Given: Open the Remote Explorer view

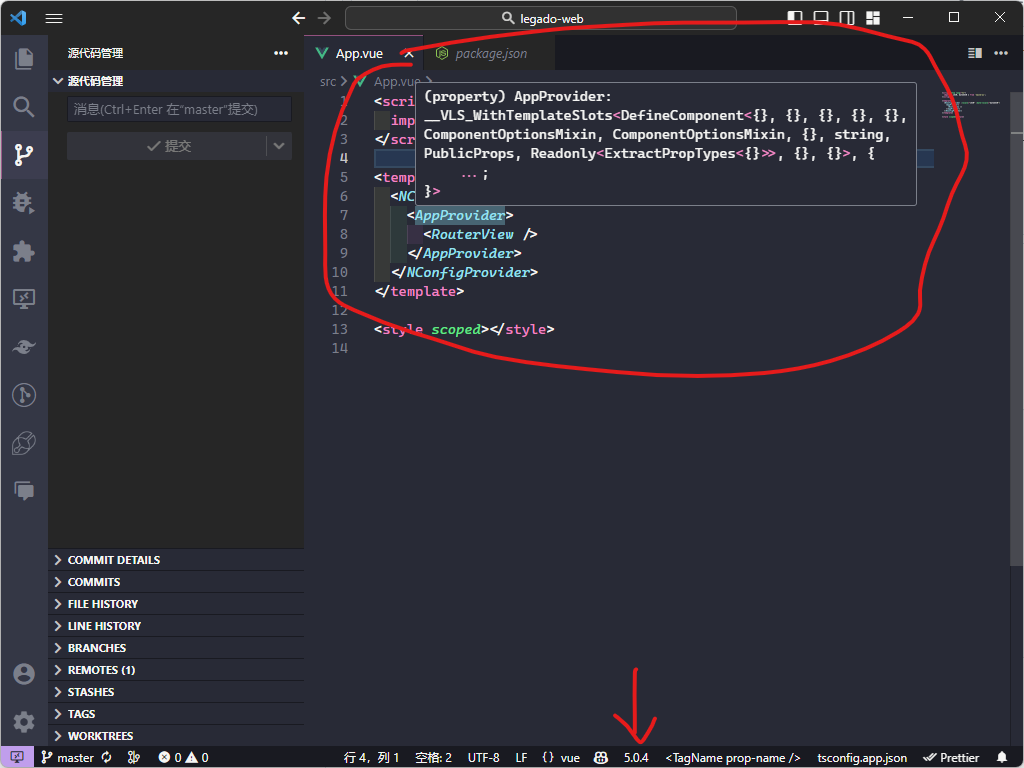Looking at the screenshot, I should pyautogui.click(x=24, y=297).
